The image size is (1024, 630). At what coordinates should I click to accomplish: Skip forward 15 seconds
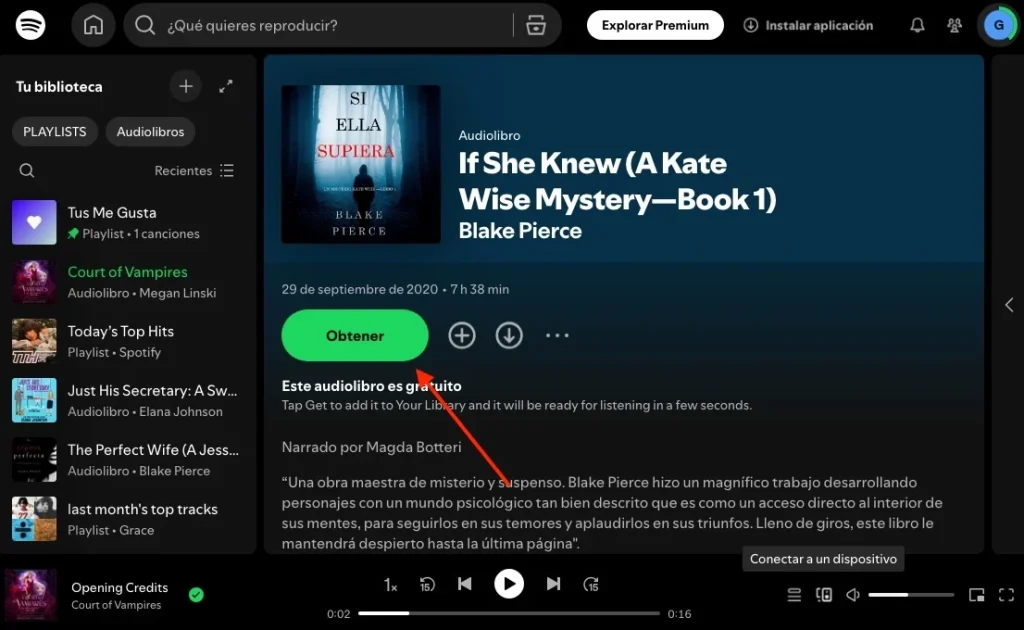point(591,585)
